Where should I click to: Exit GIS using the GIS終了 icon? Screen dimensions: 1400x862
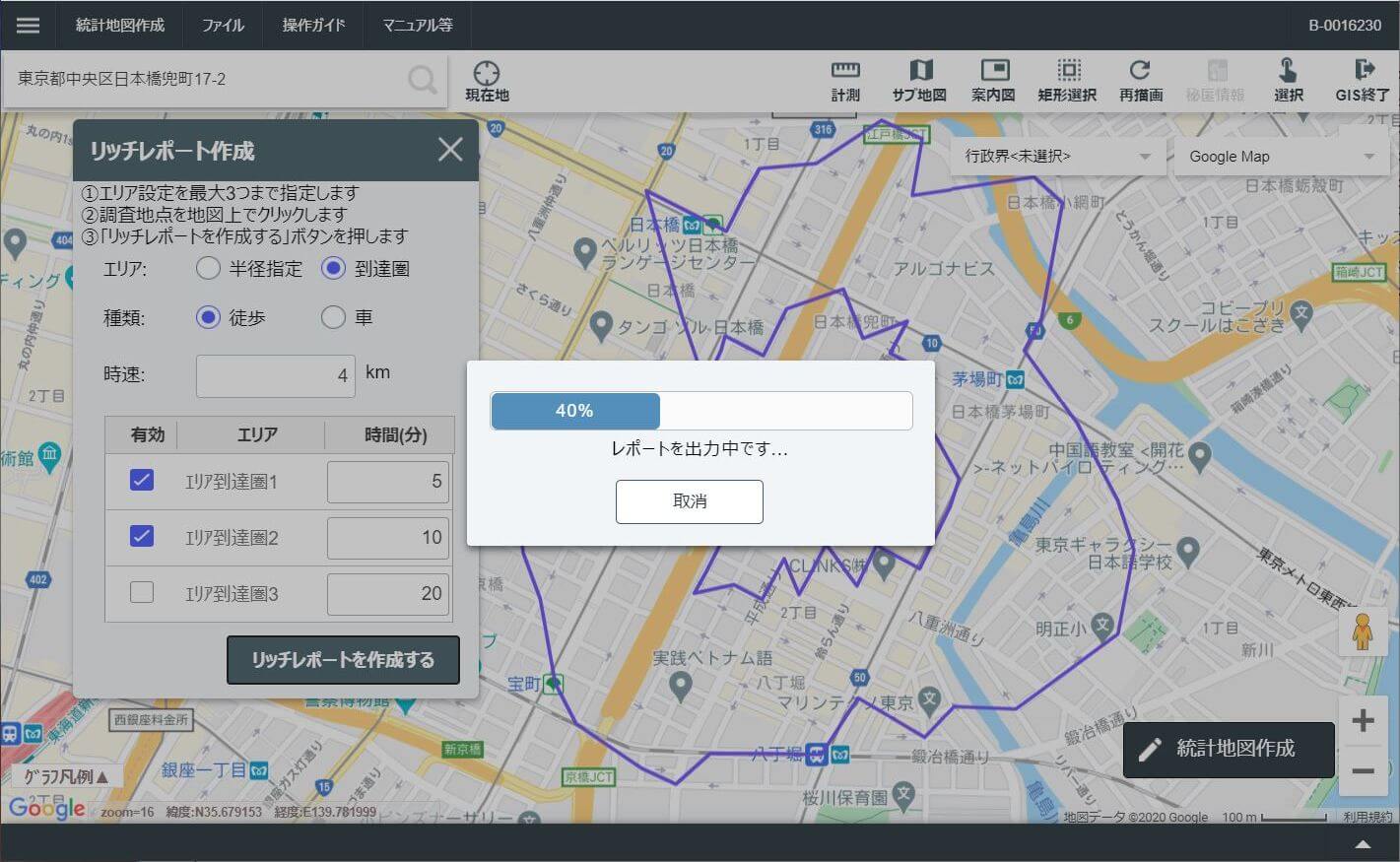[1363, 79]
